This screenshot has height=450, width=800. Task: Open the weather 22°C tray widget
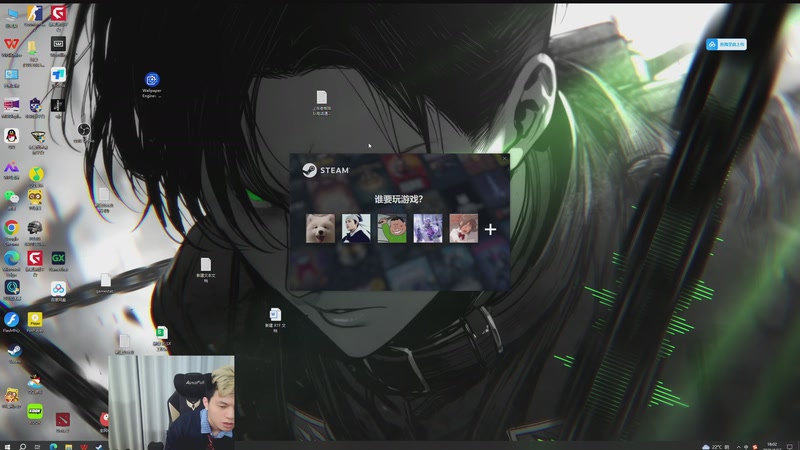(716, 446)
